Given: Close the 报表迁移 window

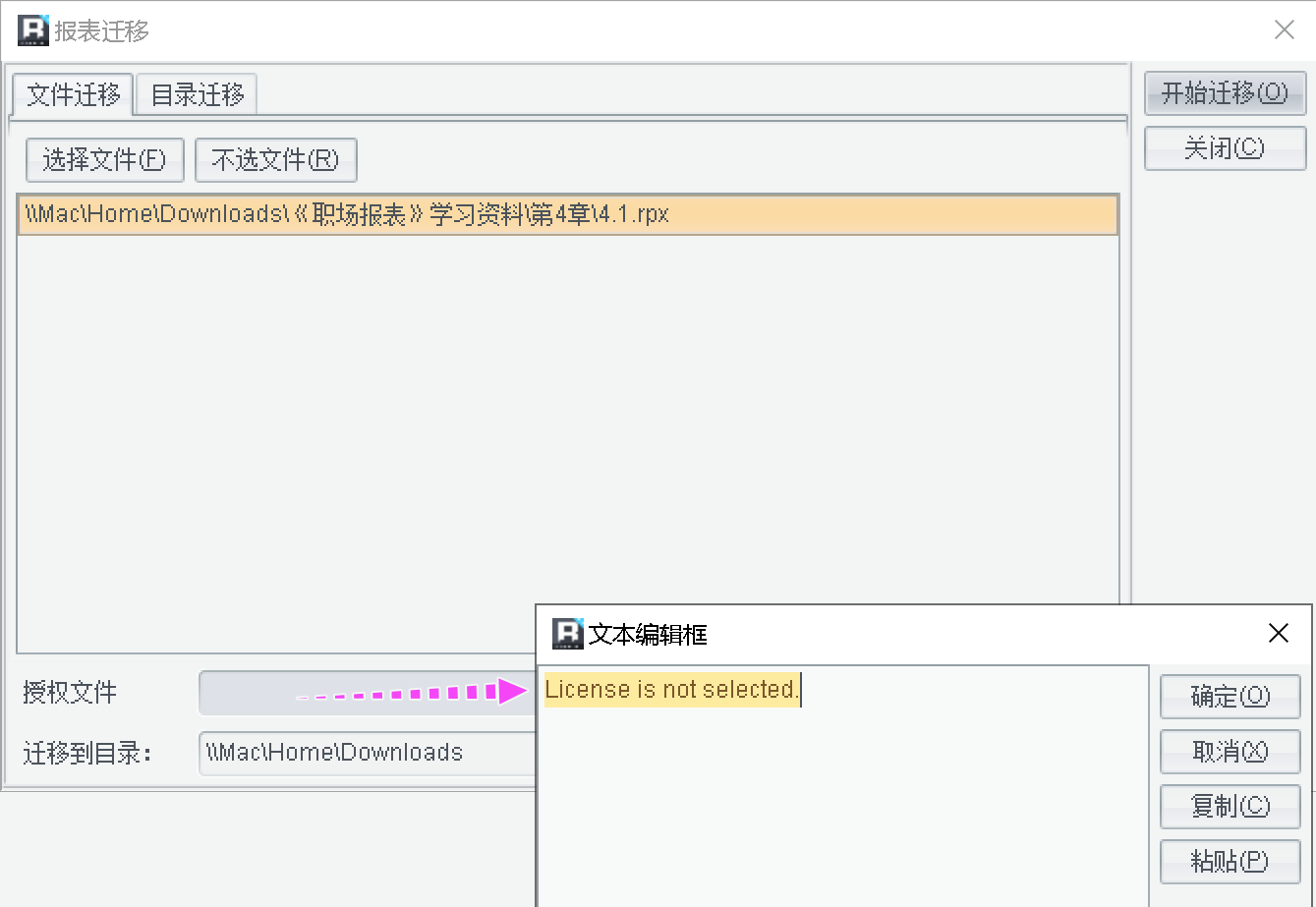Looking at the screenshot, I should coord(1285,30).
